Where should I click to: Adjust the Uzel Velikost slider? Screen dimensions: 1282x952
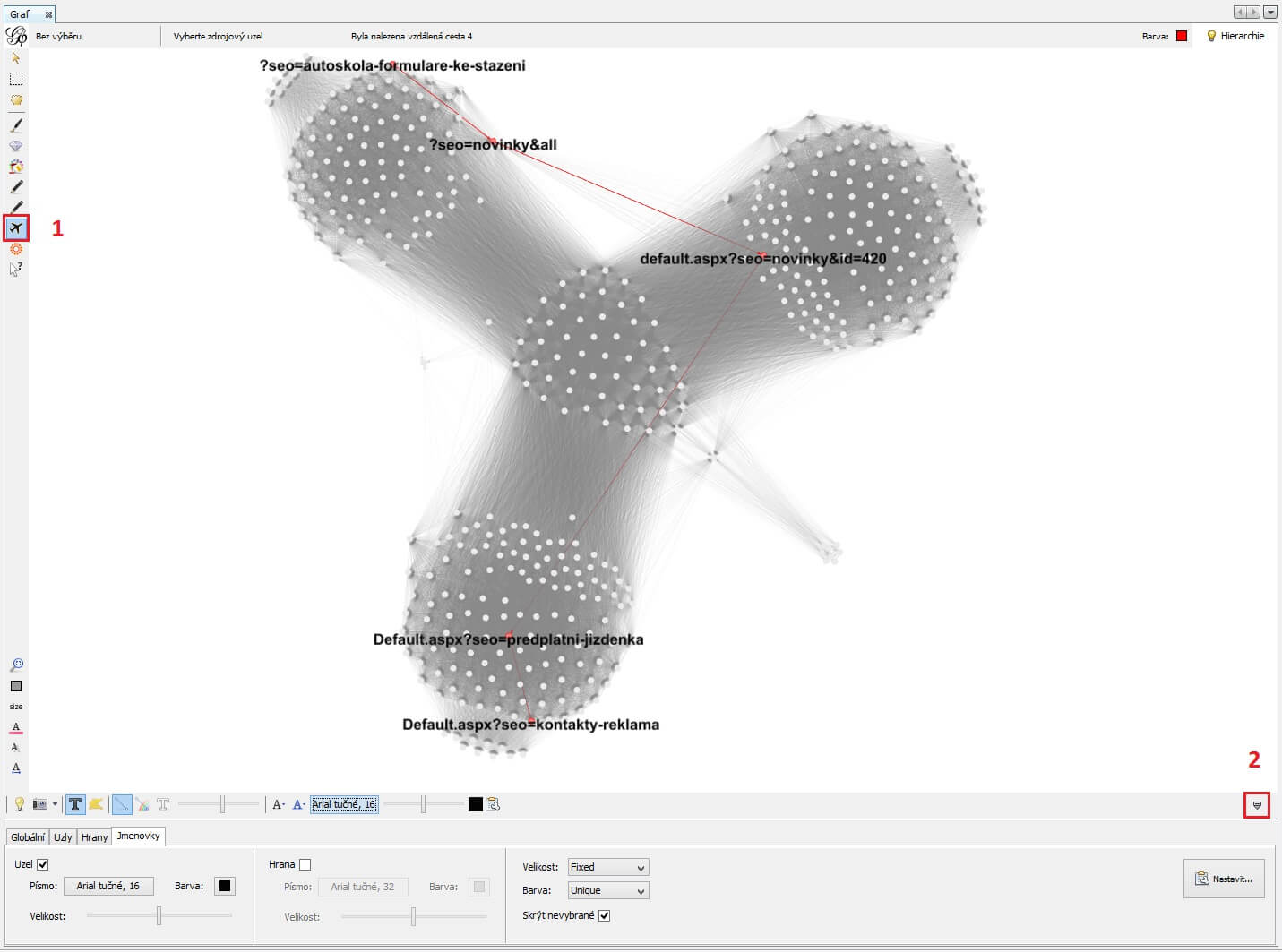click(159, 915)
